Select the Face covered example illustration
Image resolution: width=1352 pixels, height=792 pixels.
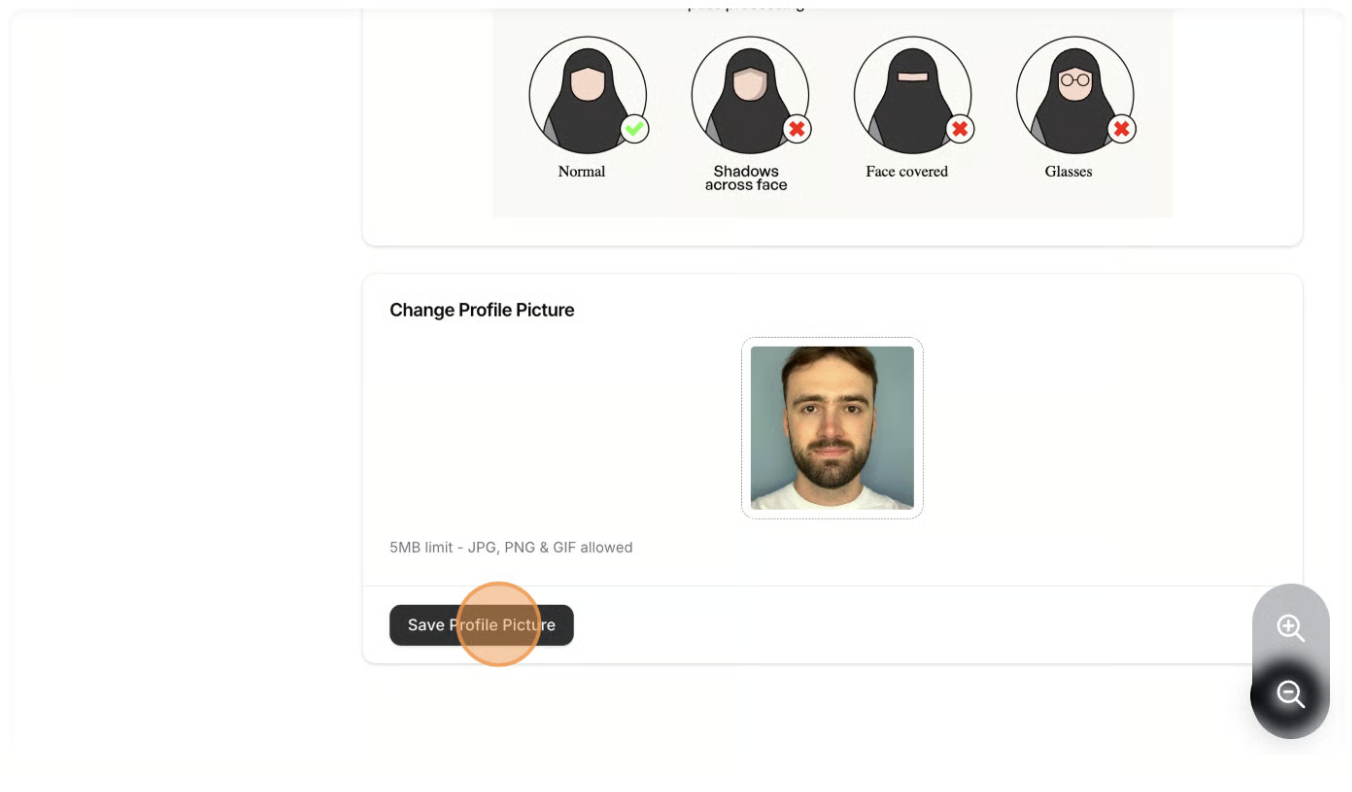tap(912, 95)
